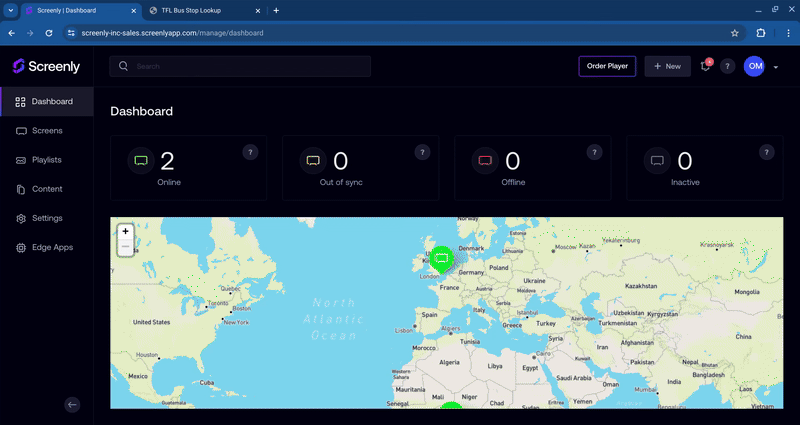Collapse the sidebar with the arrow button
This screenshot has height=425, width=800.
click(x=72, y=405)
